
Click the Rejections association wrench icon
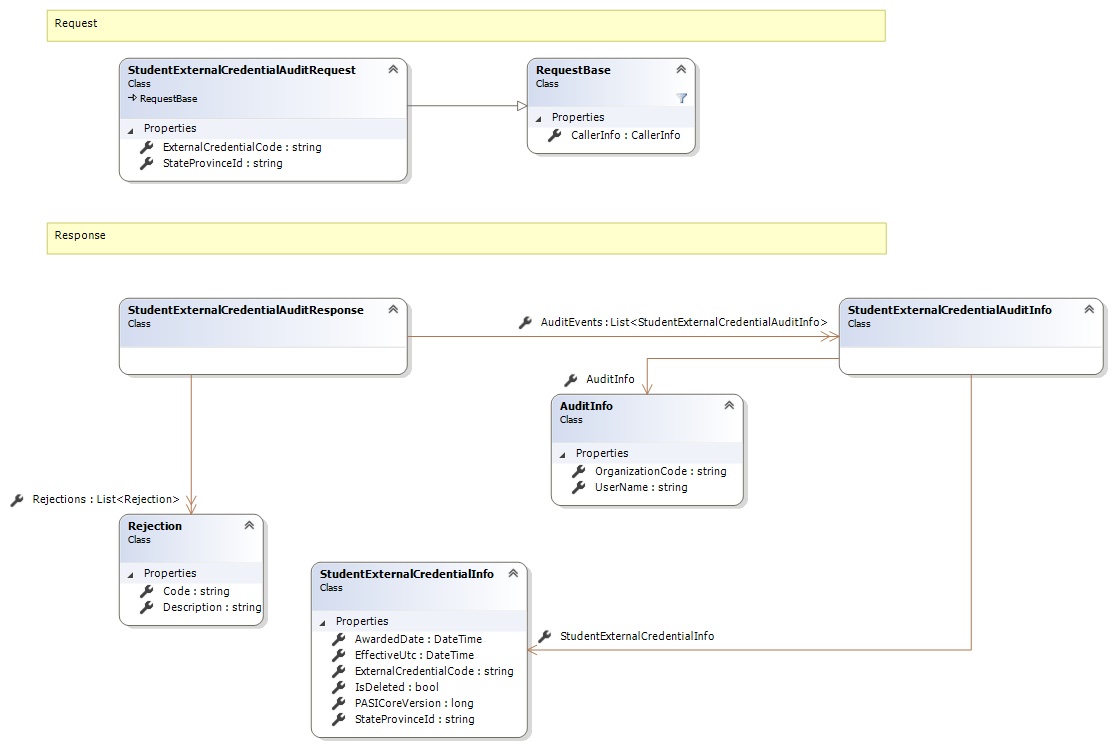click(17, 500)
